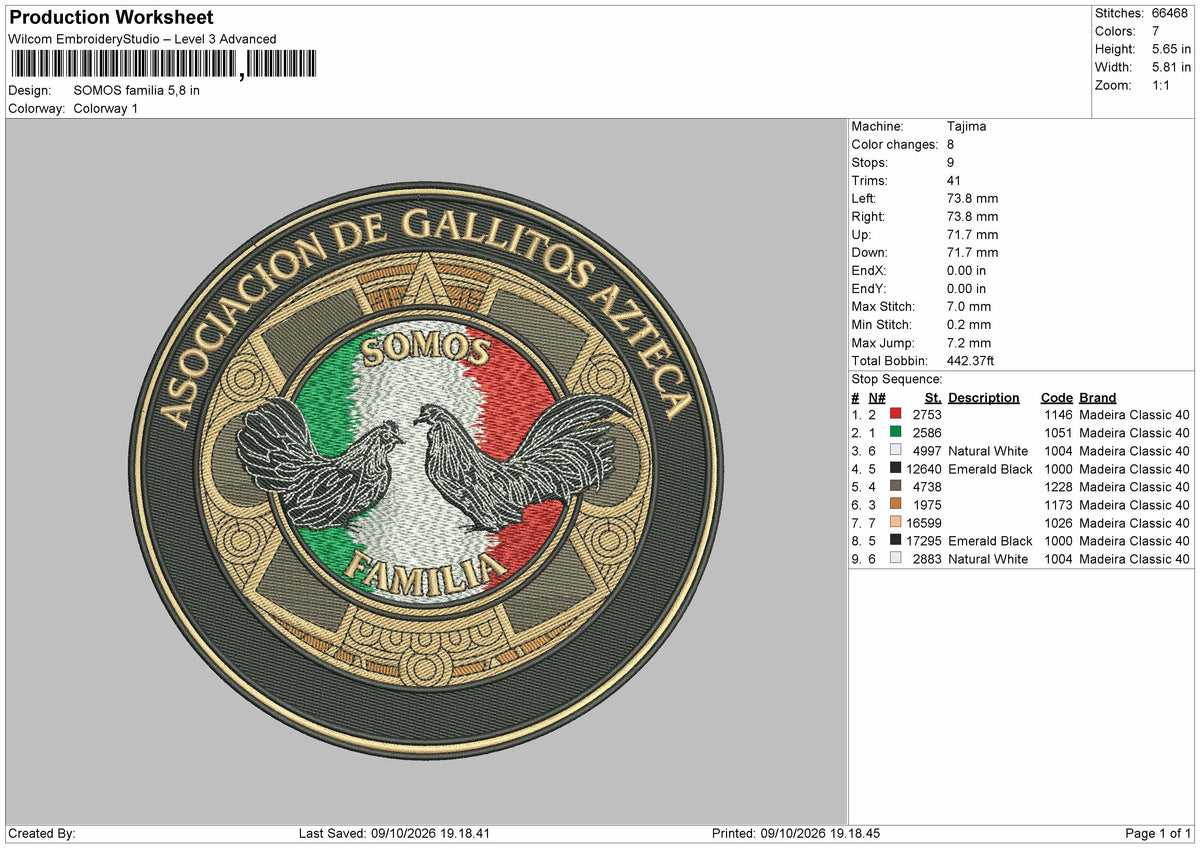1200x848 pixels.
Task: Click the "Brand" column header
Action: (x=1098, y=397)
